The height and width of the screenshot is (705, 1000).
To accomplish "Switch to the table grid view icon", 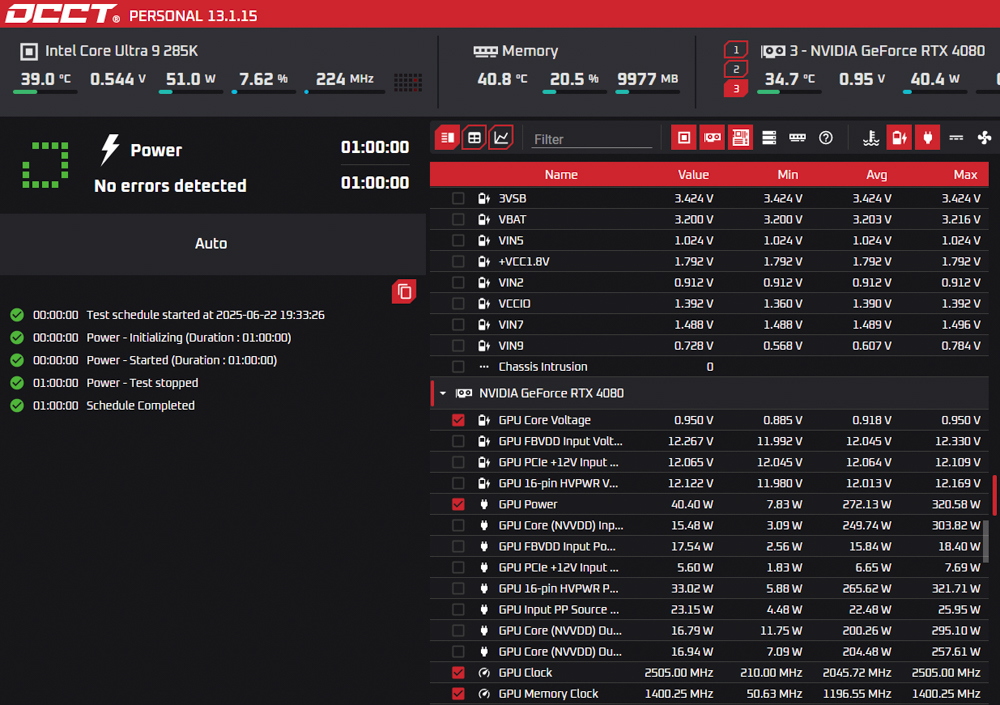I will [x=474, y=138].
